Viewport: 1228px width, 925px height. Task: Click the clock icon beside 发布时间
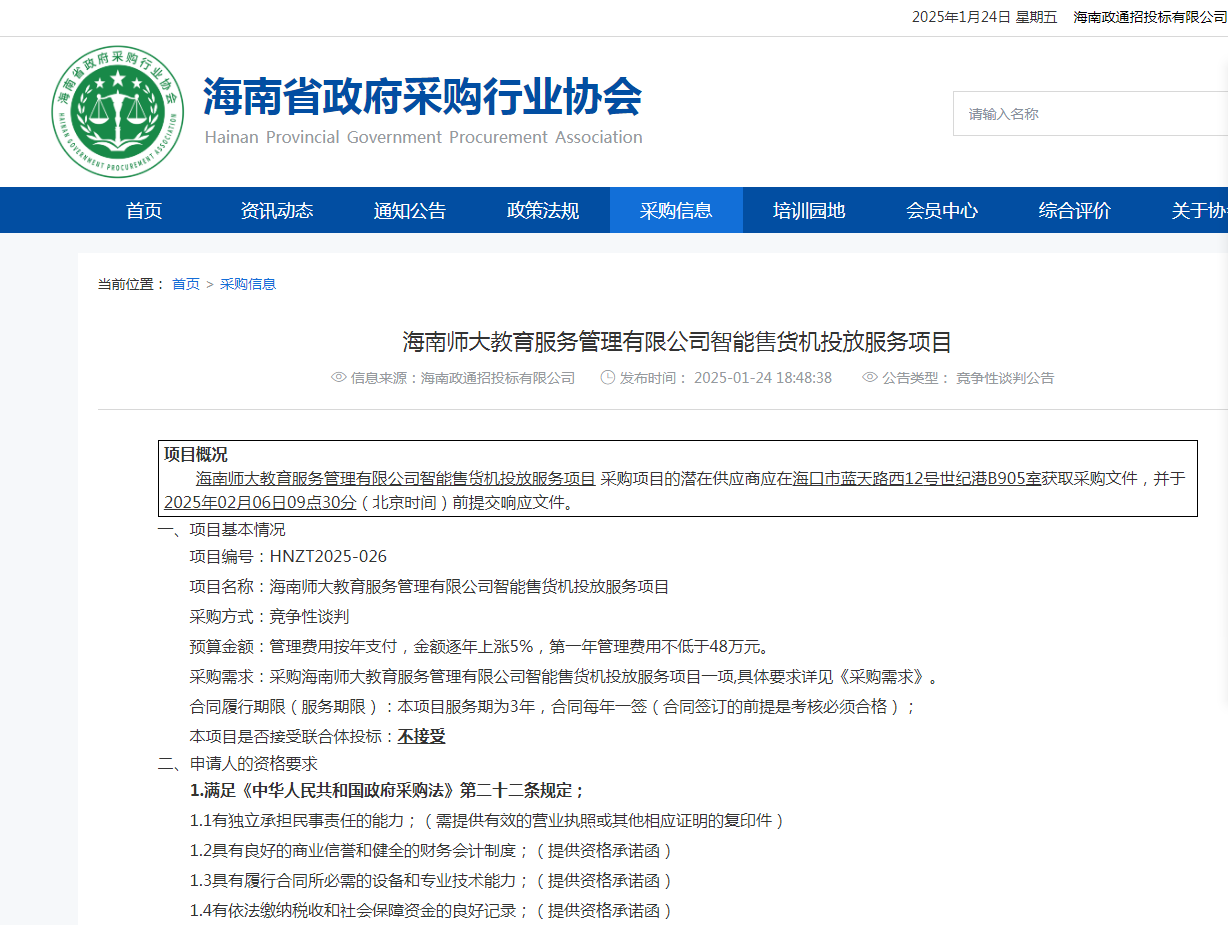point(607,378)
